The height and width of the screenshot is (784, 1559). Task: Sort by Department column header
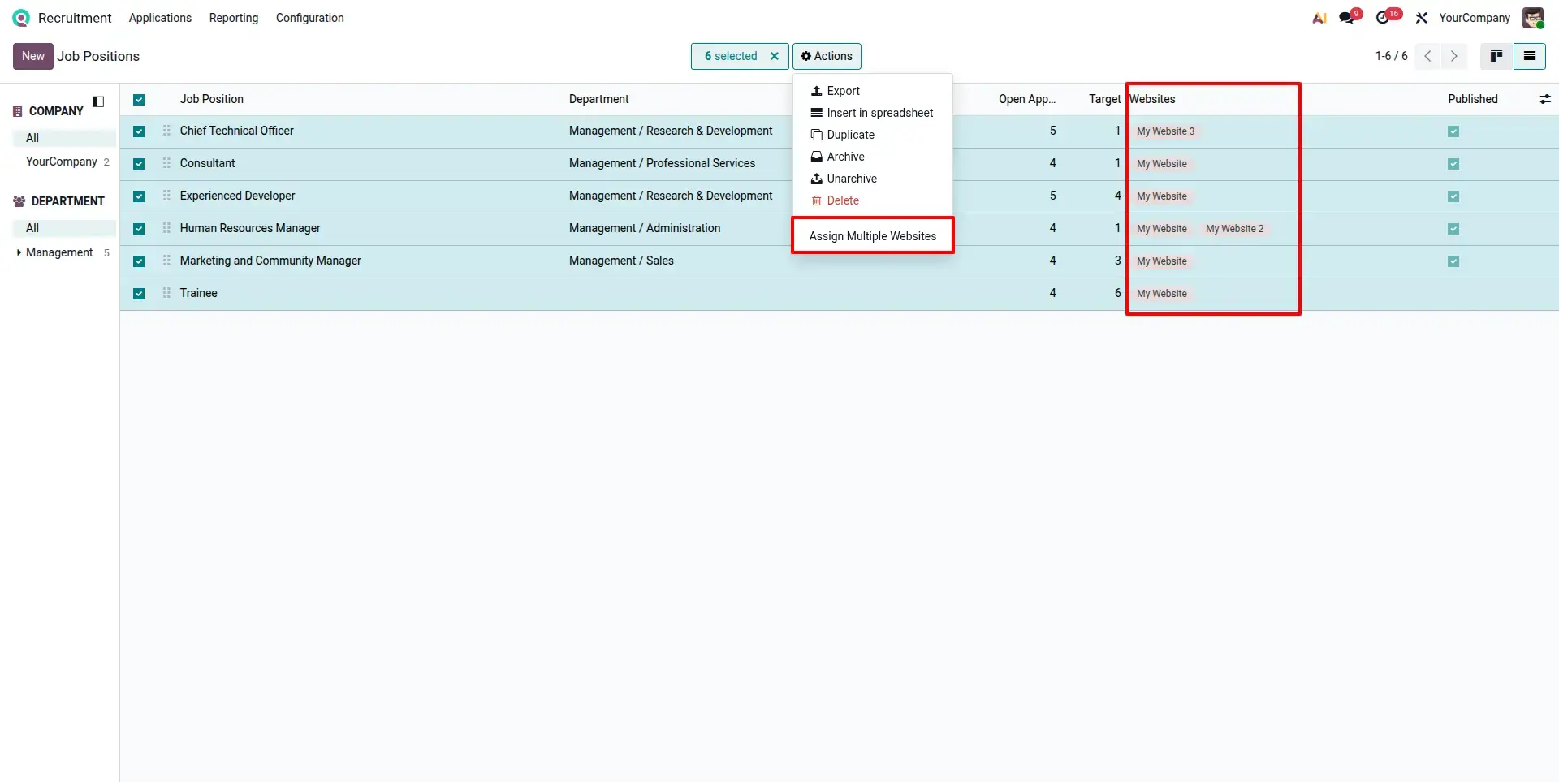click(599, 99)
